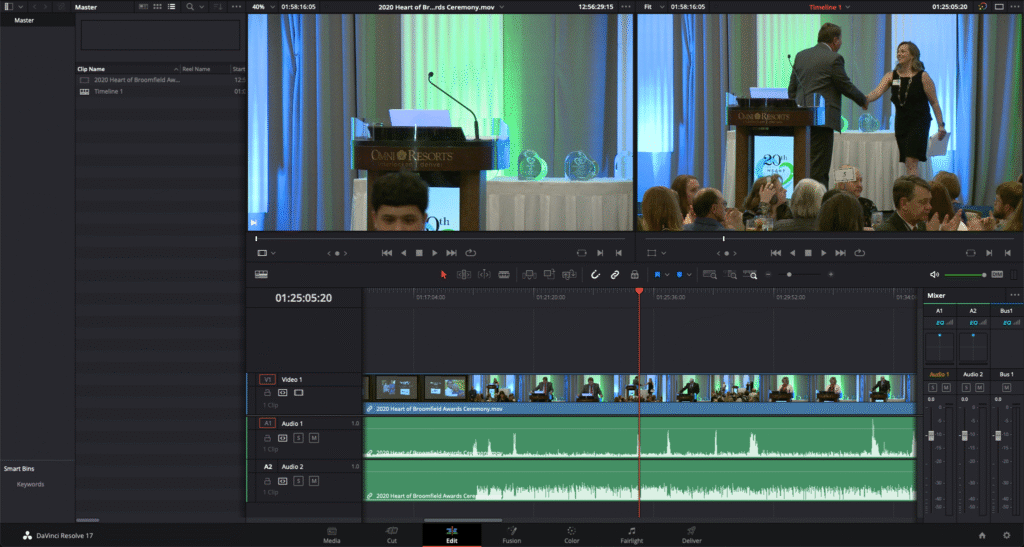Viewport: 1024px width, 547px height.
Task: Toggle Loop playback in the source viewer
Action: click(470, 253)
